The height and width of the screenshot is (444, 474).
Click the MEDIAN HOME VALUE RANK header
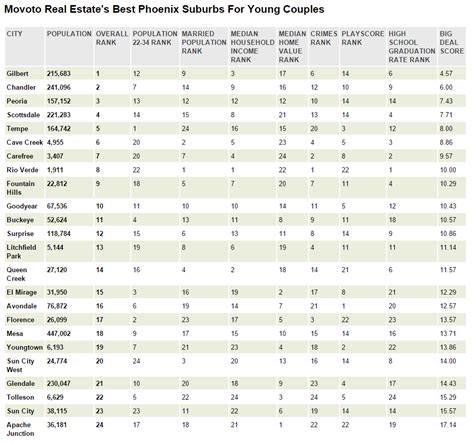[x=292, y=47]
